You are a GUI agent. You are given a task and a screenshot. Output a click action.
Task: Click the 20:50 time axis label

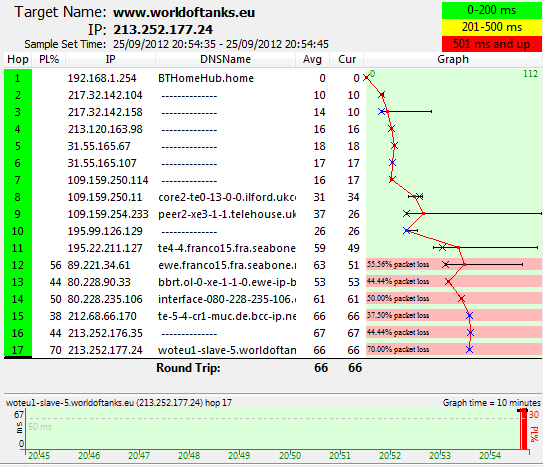[290, 456]
